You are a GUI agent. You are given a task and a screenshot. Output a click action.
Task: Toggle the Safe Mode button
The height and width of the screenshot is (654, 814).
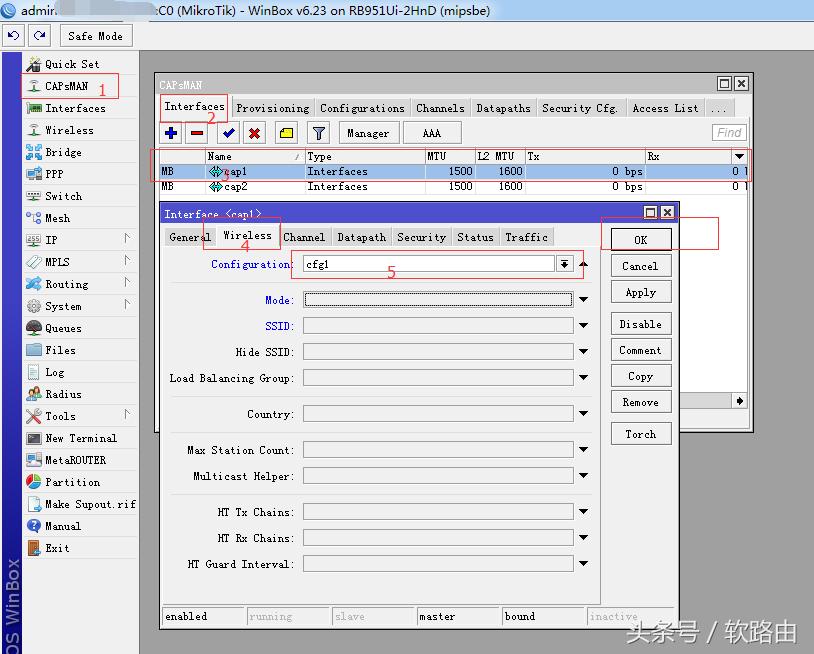tap(95, 36)
